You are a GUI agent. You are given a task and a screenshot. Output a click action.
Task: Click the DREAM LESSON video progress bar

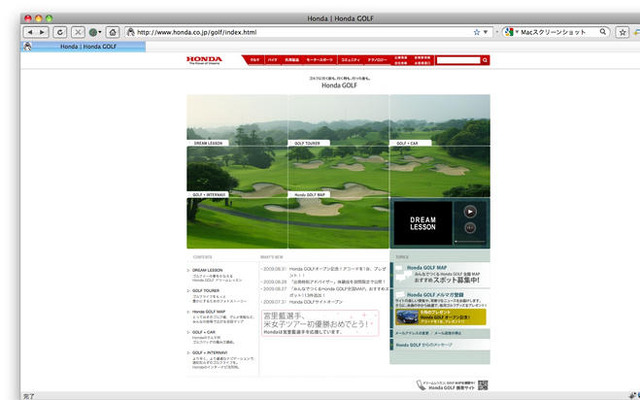pos(470,242)
